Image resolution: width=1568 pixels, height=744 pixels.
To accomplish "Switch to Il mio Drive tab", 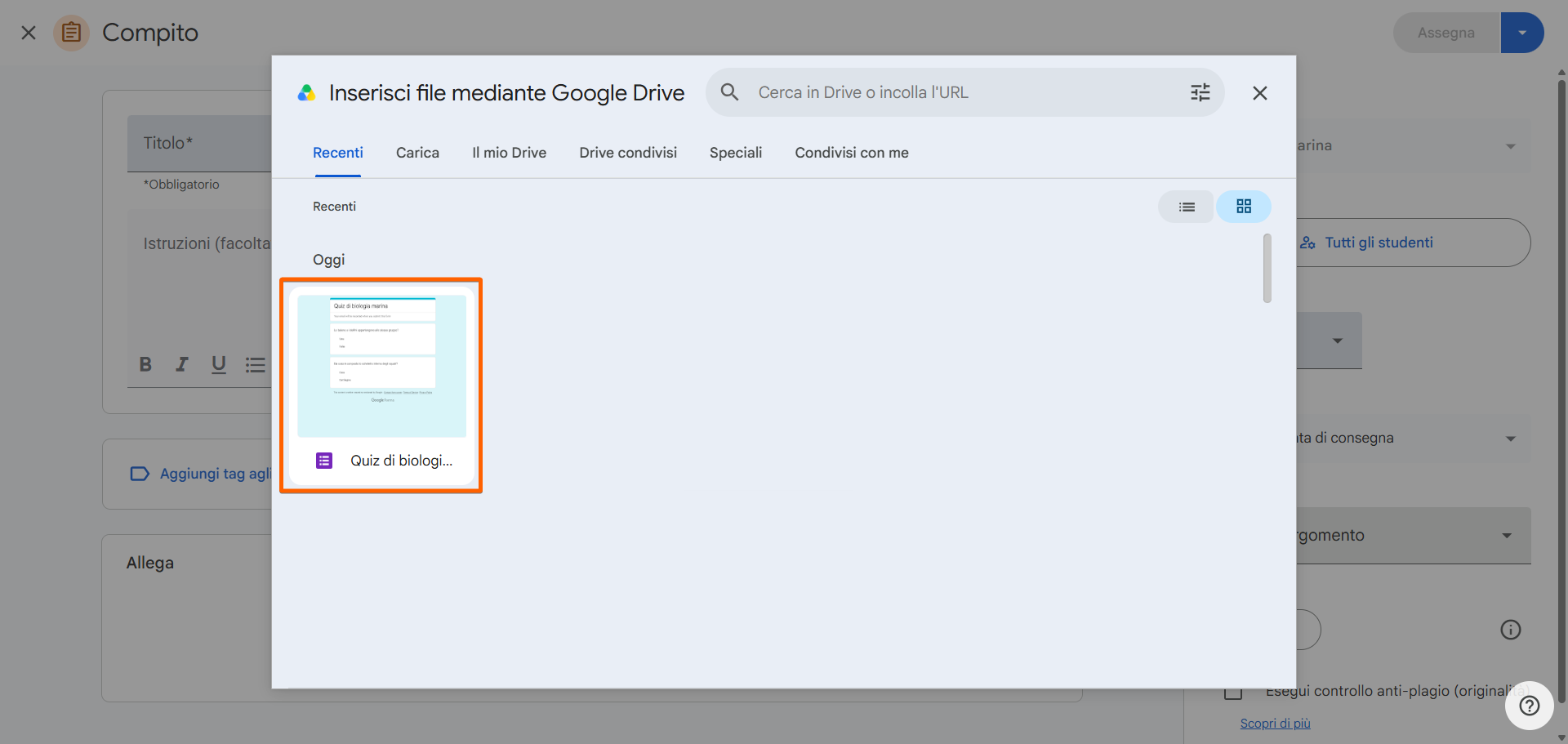I will (x=509, y=153).
